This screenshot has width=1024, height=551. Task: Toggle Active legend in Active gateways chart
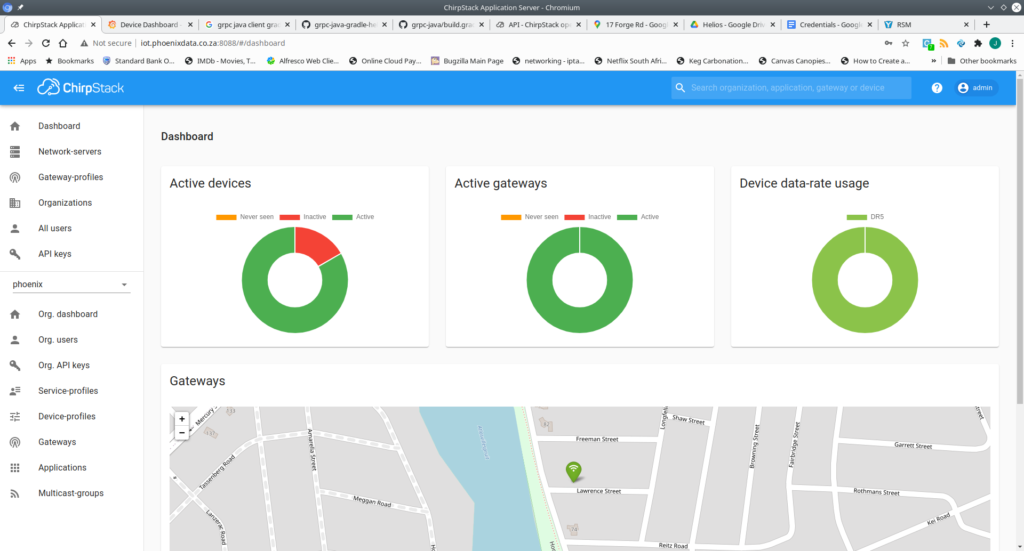(x=637, y=217)
